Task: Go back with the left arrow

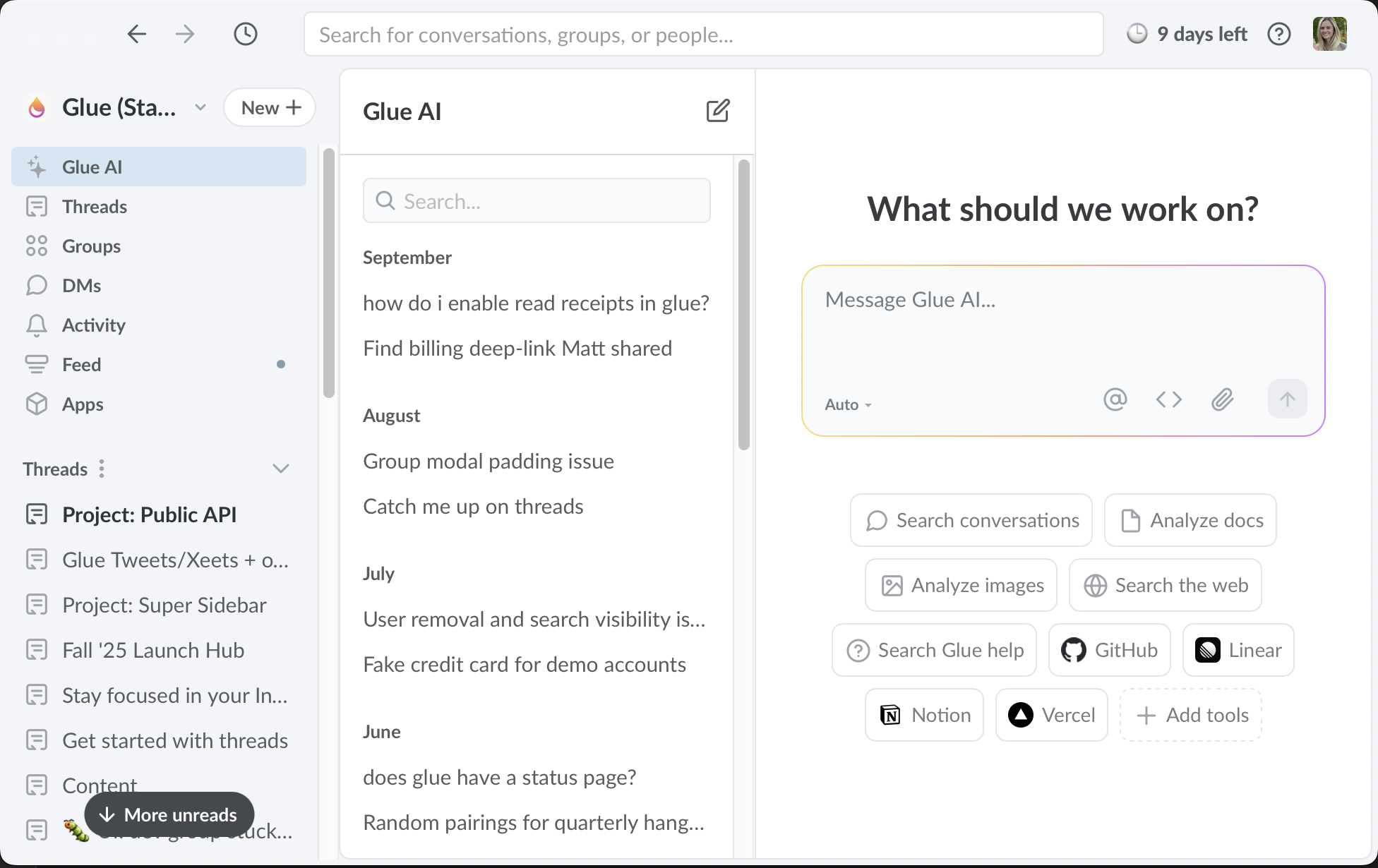Action: [136, 34]
